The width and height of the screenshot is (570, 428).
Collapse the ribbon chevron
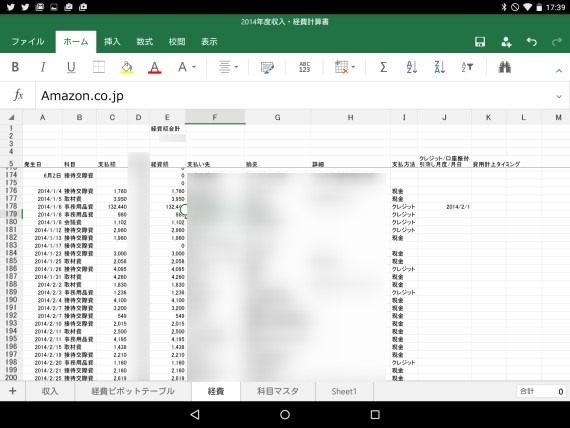pos(559,71)
